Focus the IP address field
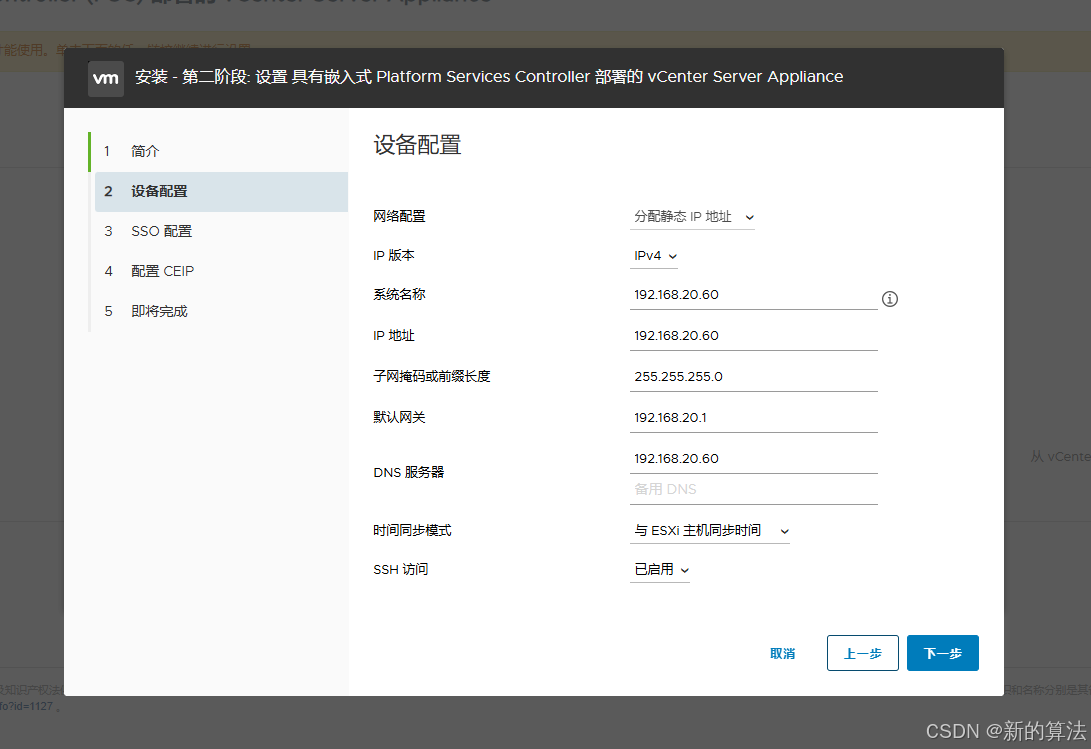This screenshot has width=1091, height=749. coord(754,336)
